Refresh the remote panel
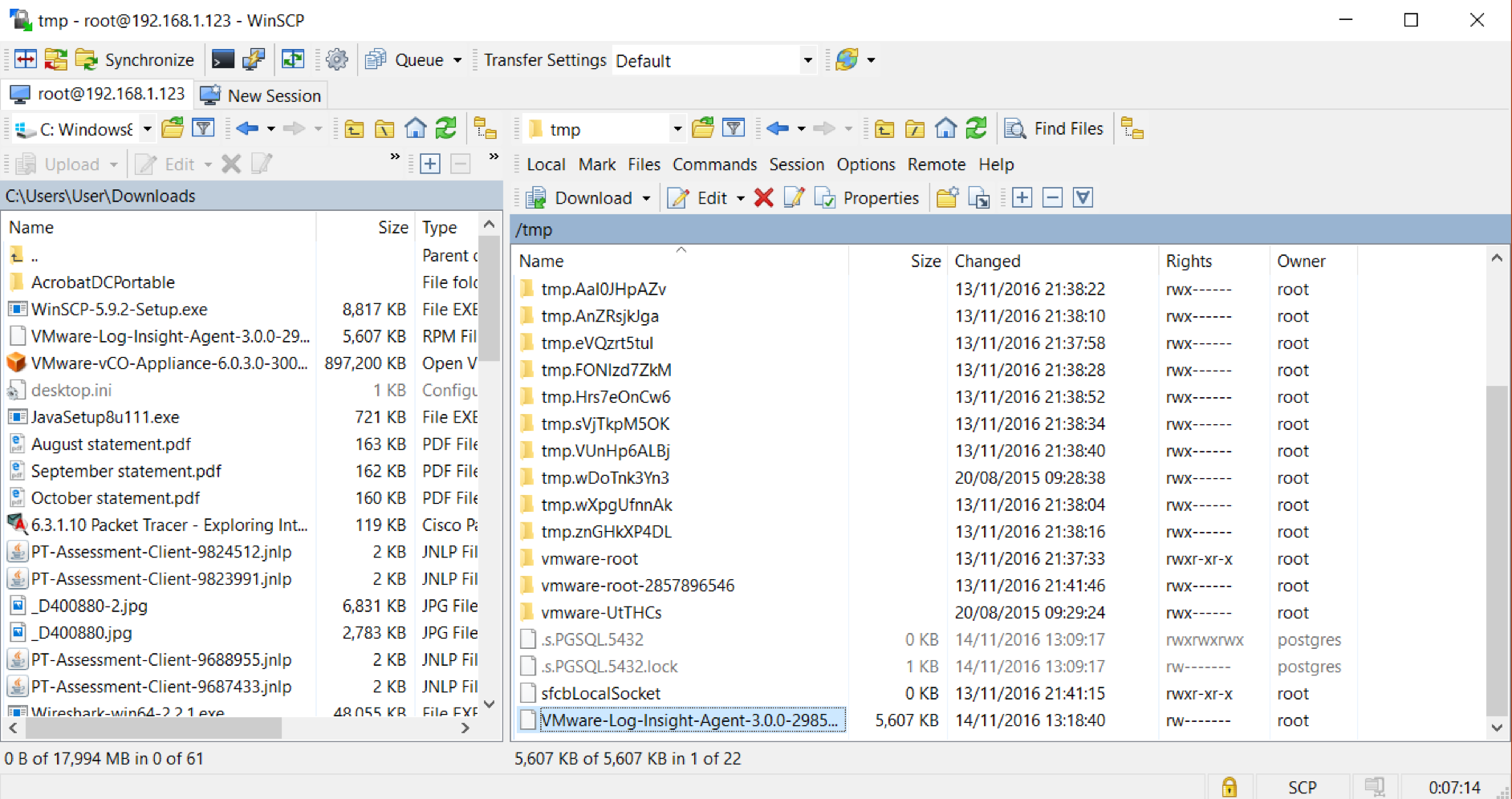 coord(977,128)
